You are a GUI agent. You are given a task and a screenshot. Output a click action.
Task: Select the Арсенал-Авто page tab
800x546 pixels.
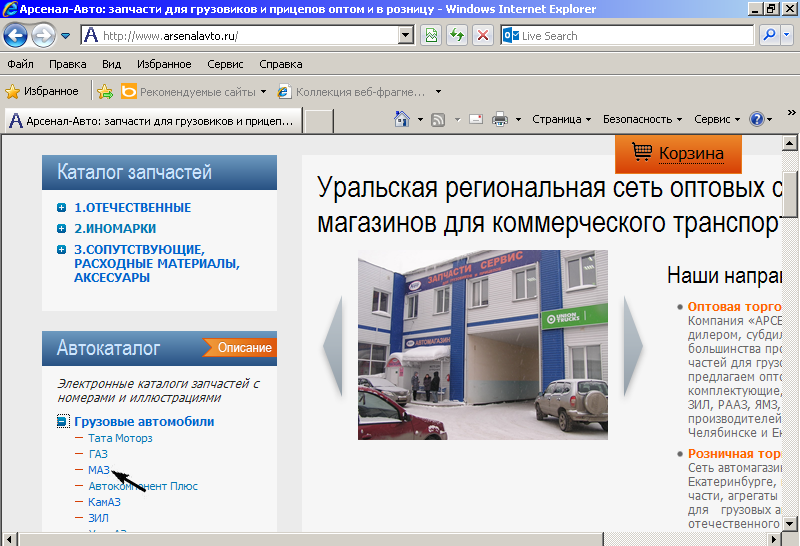[153, 121]
